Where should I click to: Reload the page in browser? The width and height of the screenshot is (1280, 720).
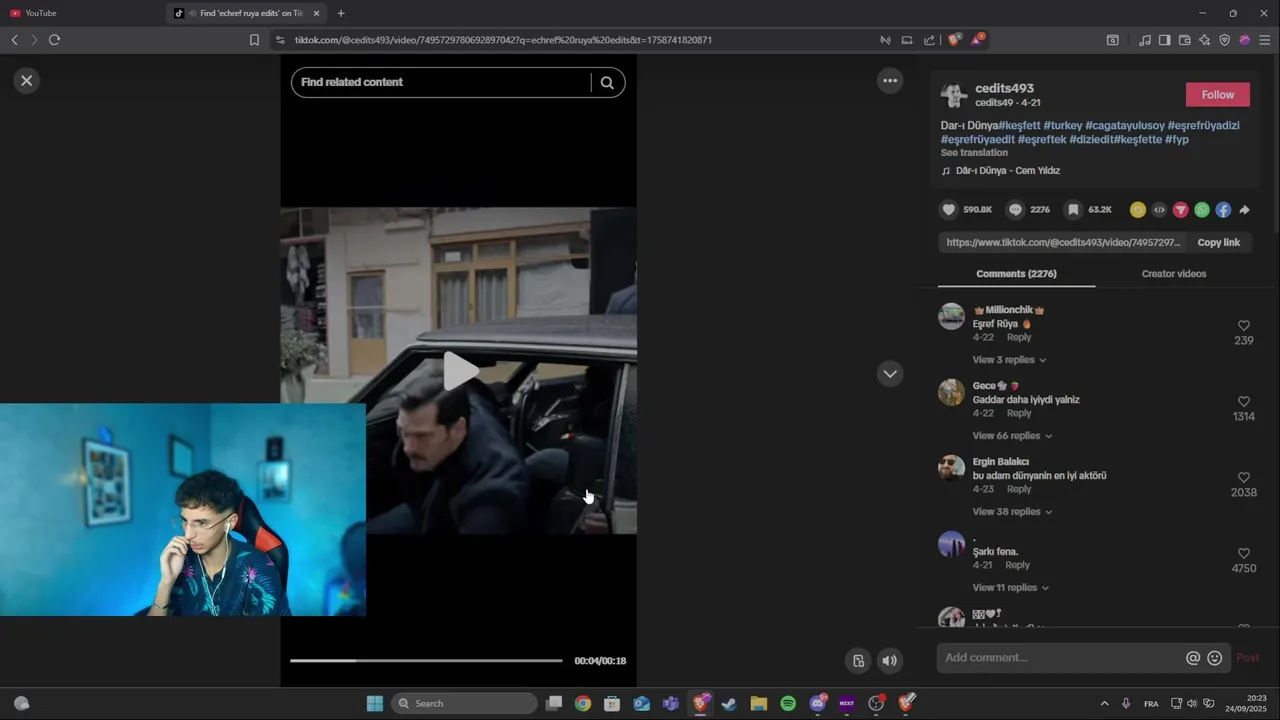[54, 40]
